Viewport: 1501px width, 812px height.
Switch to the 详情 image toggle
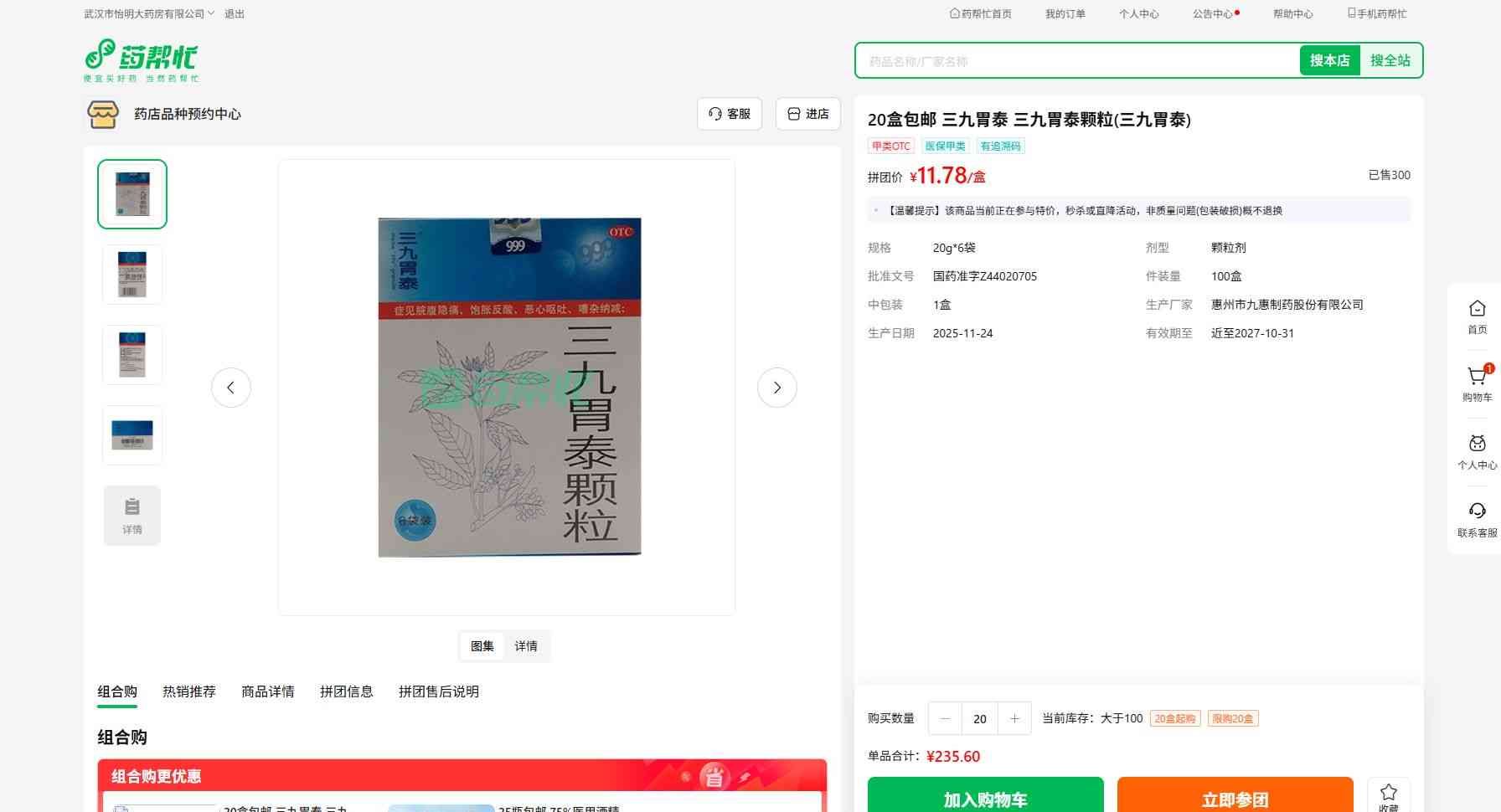click(x=526, y=646)
